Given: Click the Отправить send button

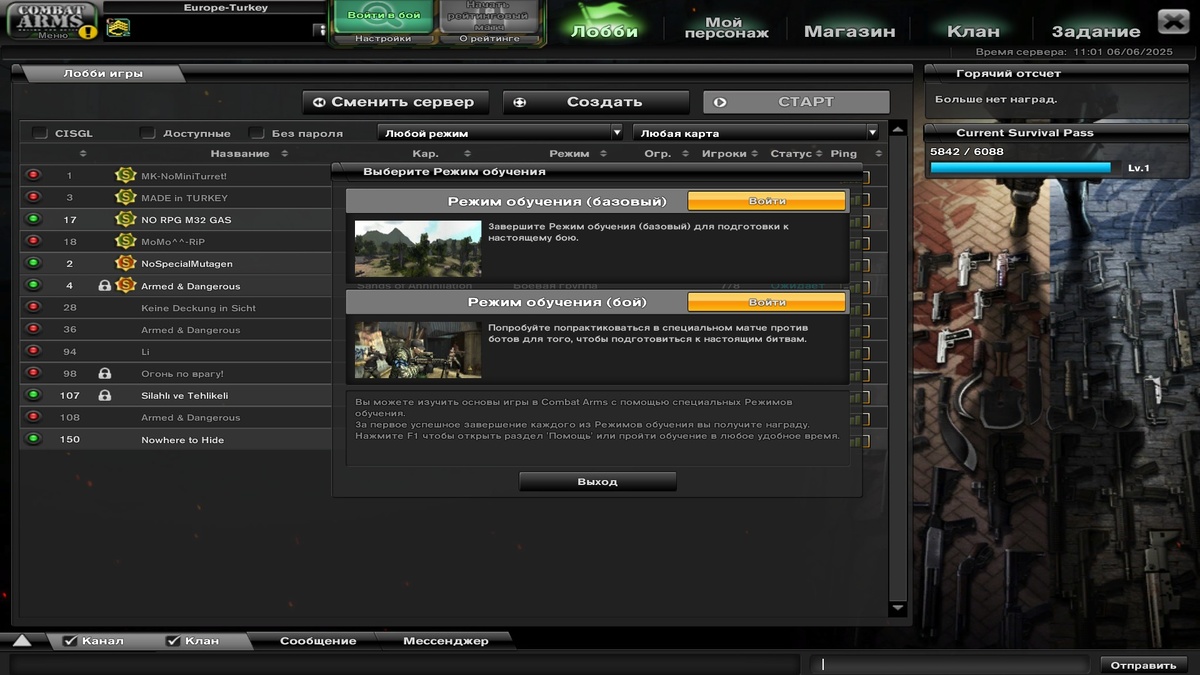Looking at the screenshot, I should click(1143, 665).
